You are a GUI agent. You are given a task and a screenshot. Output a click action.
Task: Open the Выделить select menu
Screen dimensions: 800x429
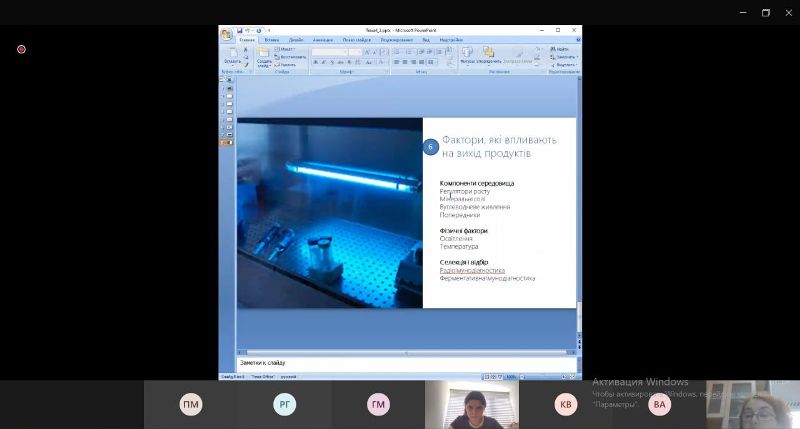[x=564, y=65]
